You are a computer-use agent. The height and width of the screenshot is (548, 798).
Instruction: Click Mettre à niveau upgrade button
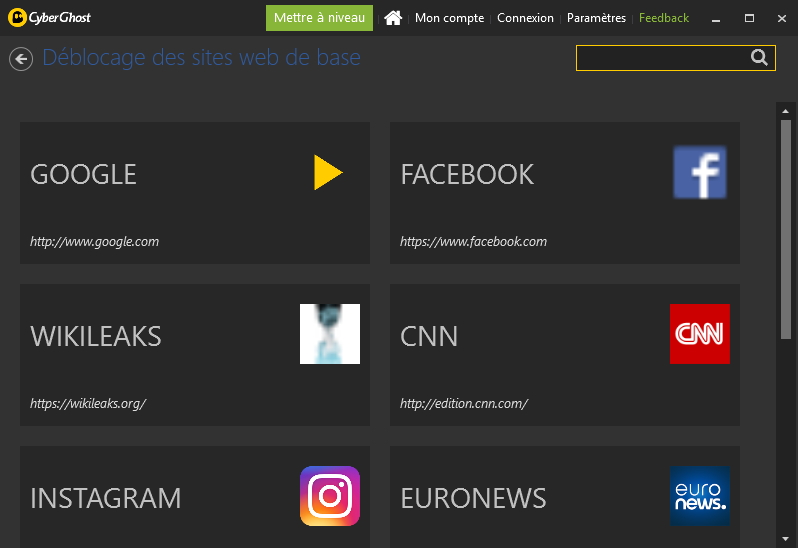pyautogui.click(x=319, y=18)
